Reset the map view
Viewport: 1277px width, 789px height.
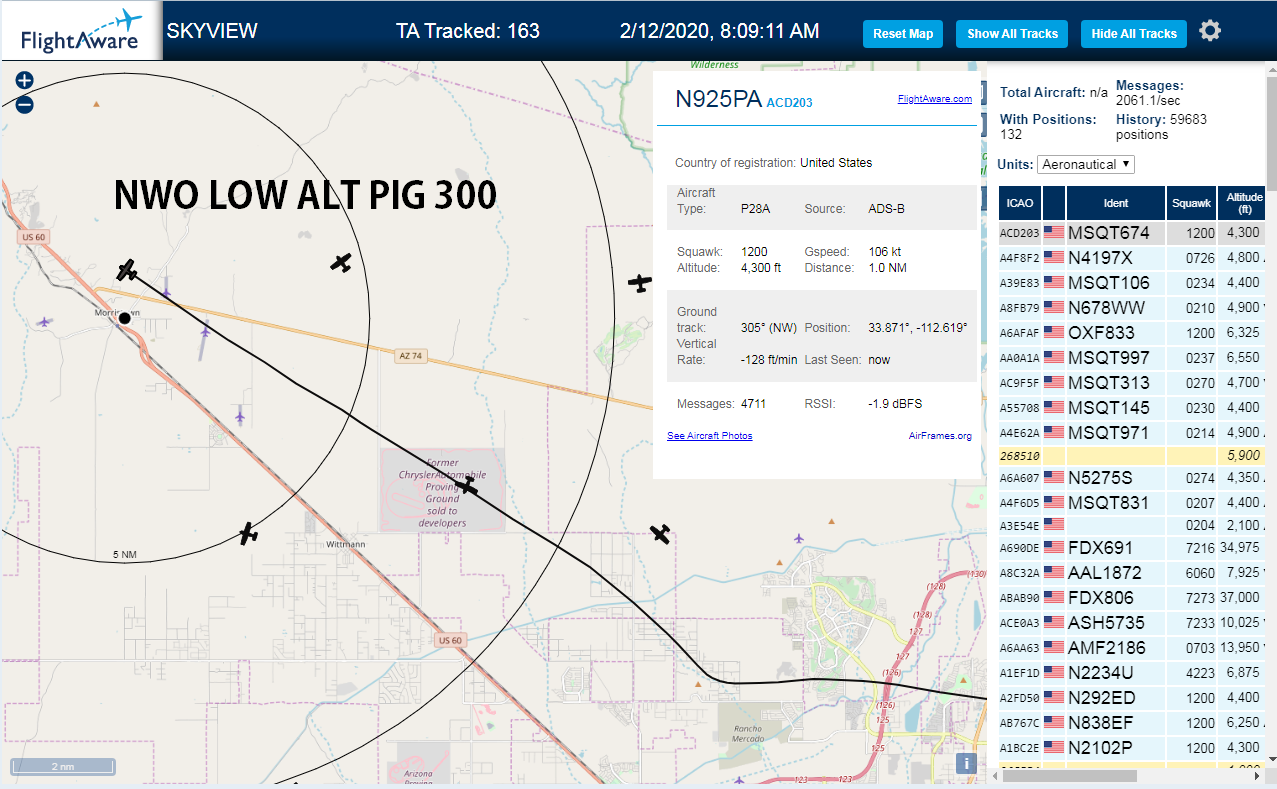[x=903, y=33]
